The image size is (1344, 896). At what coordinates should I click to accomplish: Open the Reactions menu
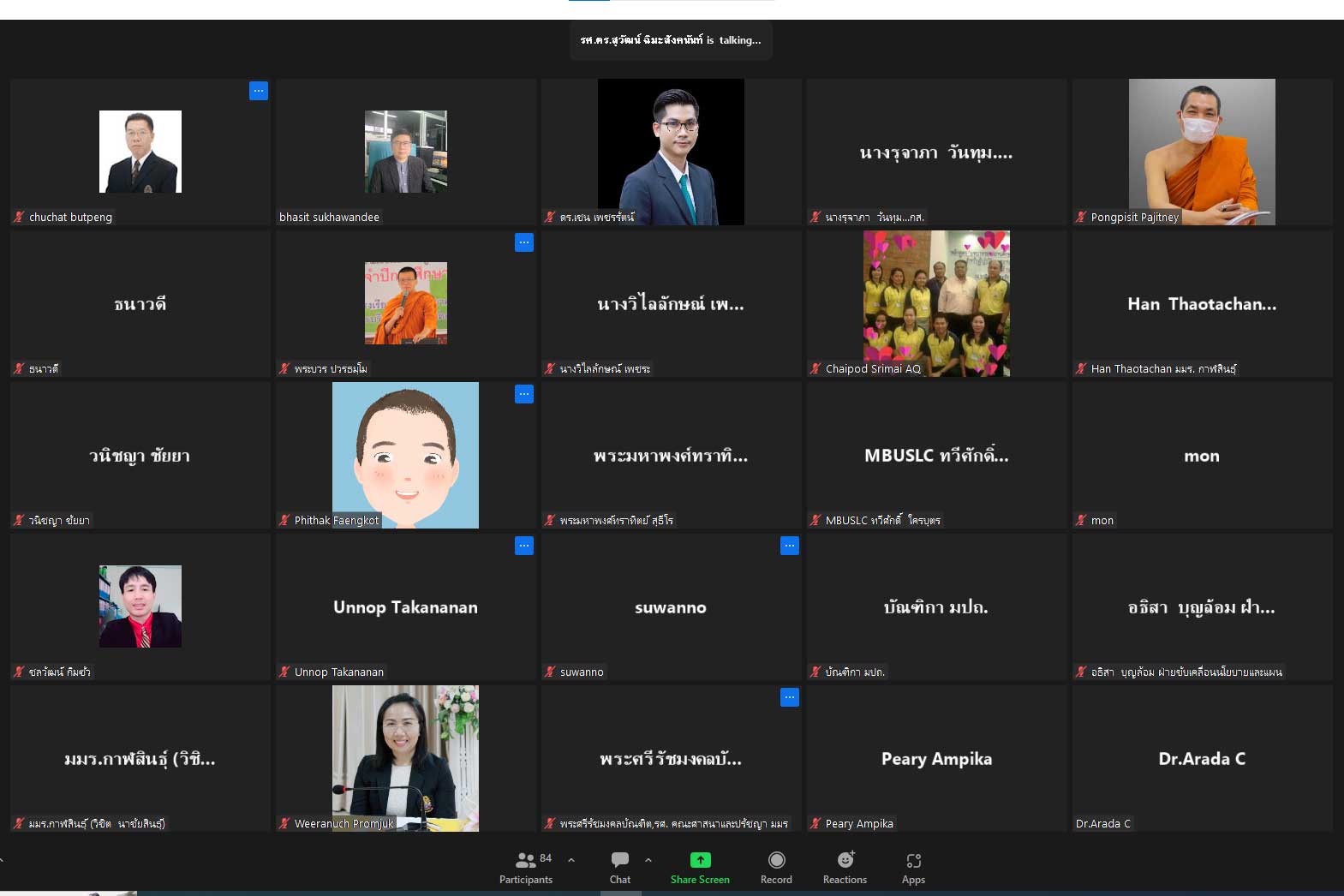pos(845,867)
